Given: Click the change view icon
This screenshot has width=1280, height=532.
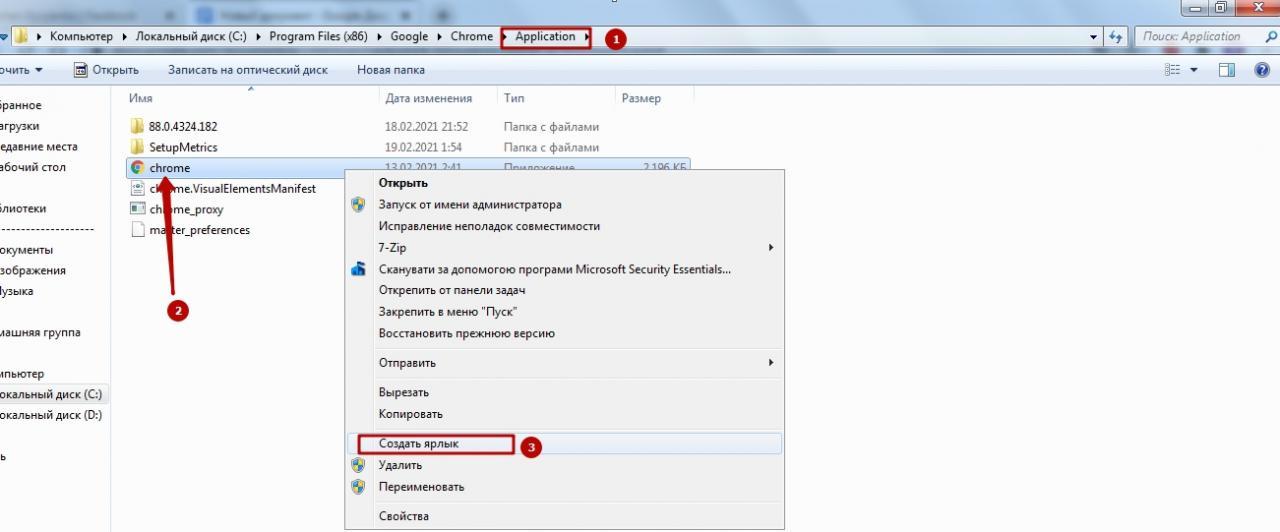Looking at the screenshot, I should tap(1173, 70).
